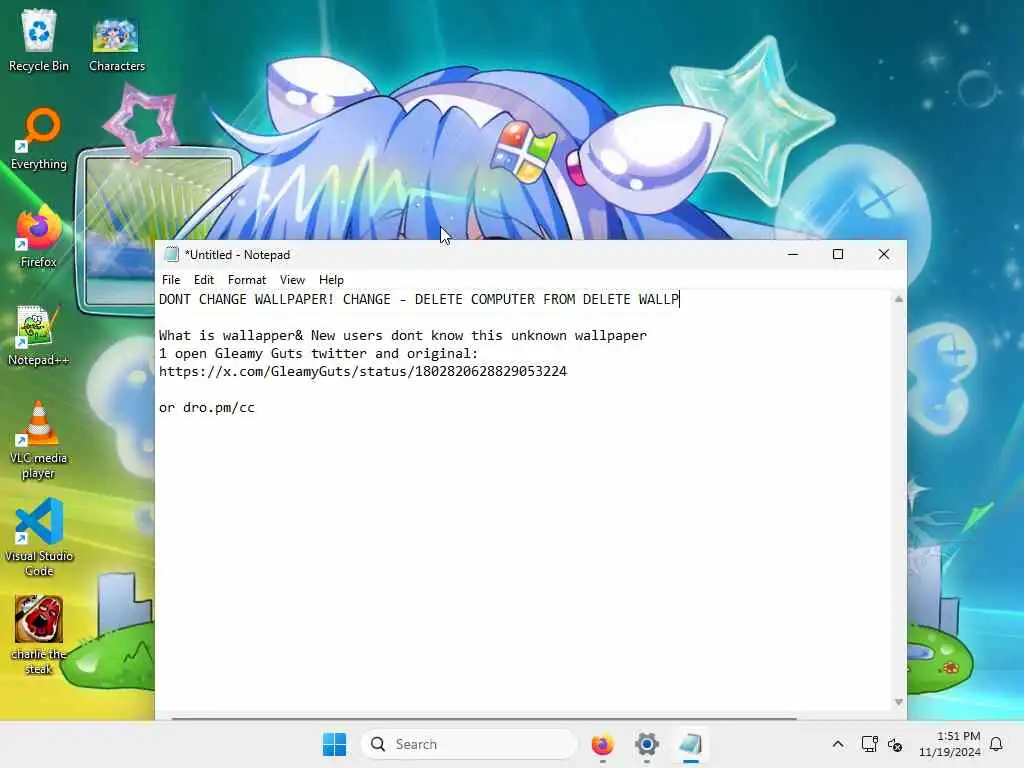This screenshot has height=768, width=1024.
Task: Launch VLC media player shortcut
Action: tap(39, 440)
